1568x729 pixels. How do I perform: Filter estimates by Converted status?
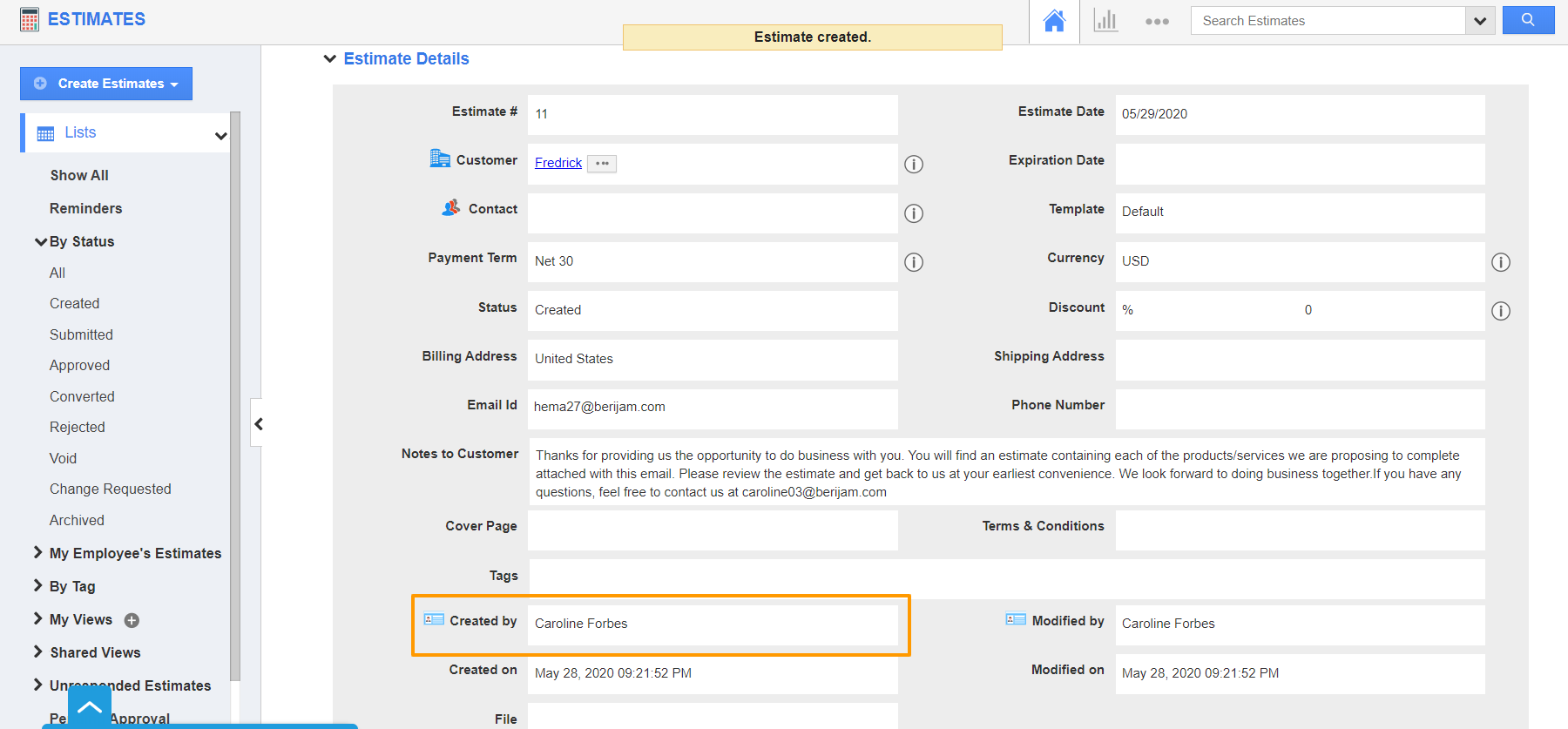[82, 396]
